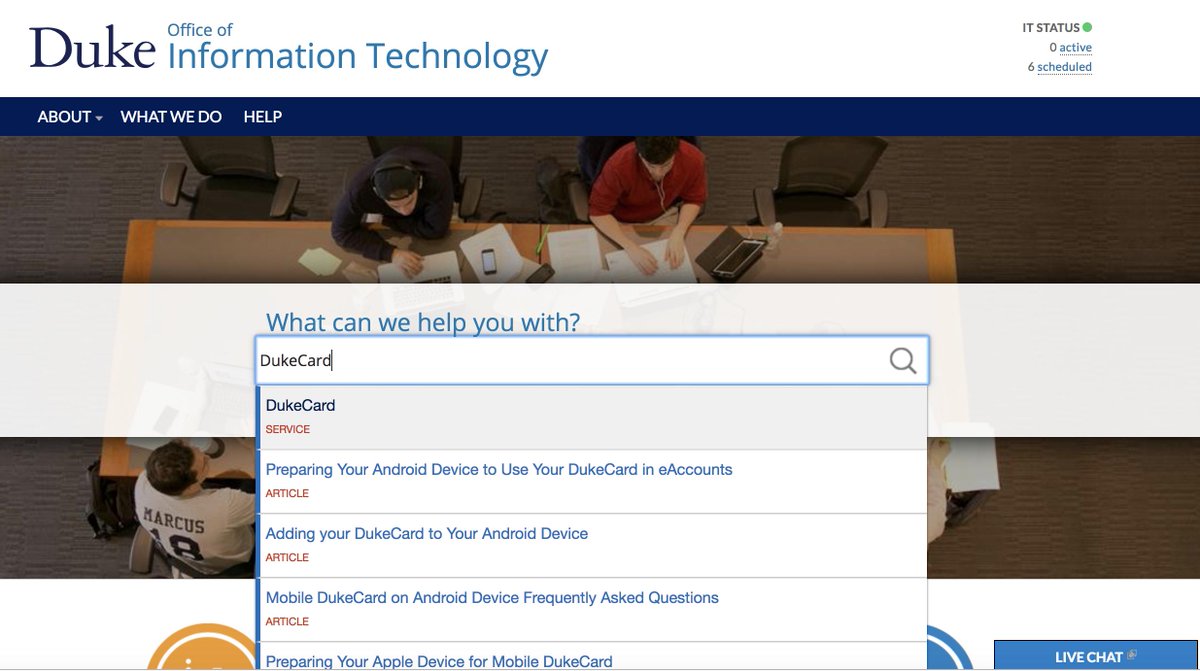Open the HELP menu

pyautogui.click(x=262, y=117)
